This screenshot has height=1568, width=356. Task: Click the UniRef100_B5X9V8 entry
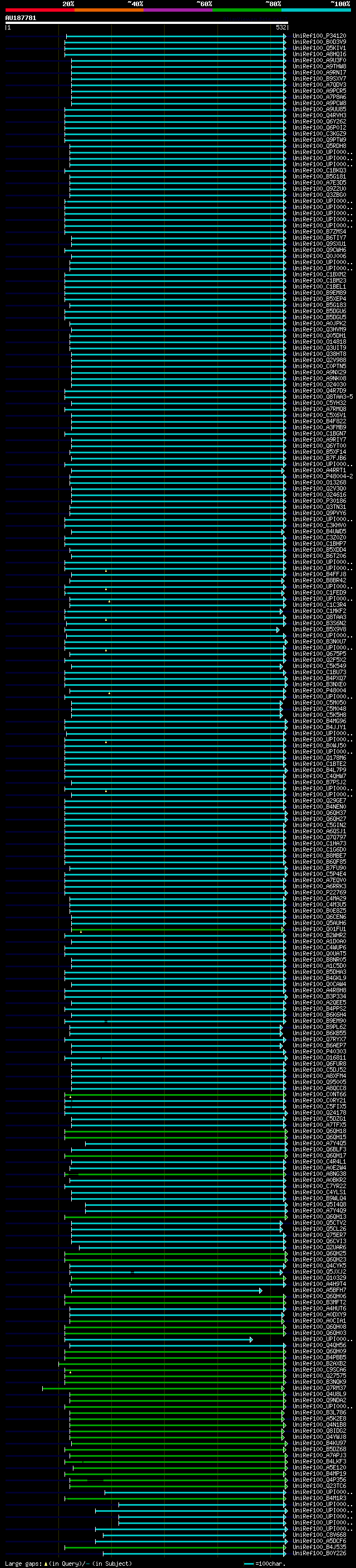coord(319,630)
